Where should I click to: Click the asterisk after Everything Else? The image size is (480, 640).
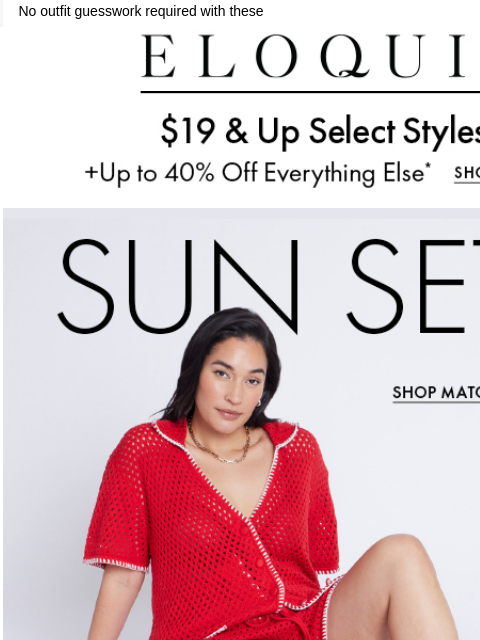(x=428, y=165)
